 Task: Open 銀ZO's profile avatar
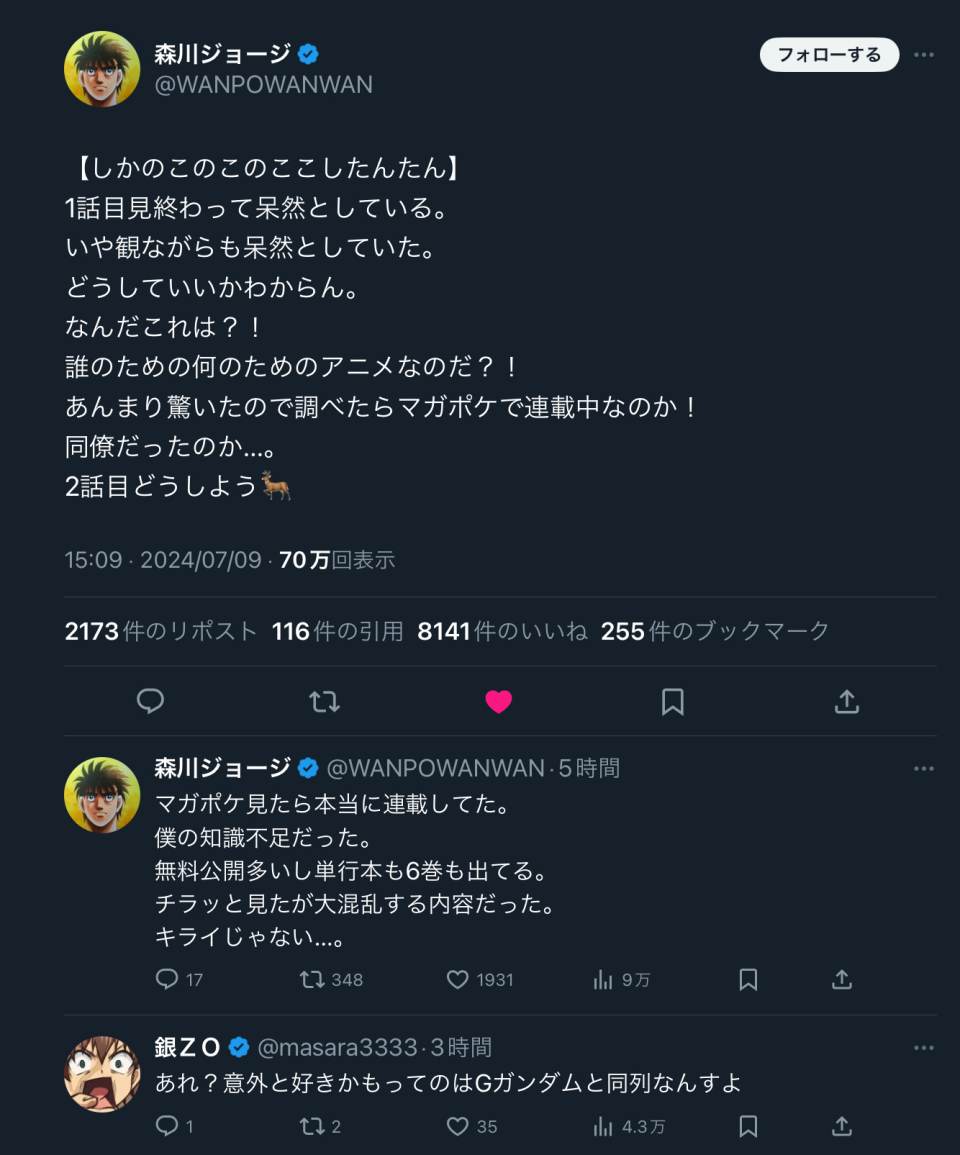[102, 1074]
